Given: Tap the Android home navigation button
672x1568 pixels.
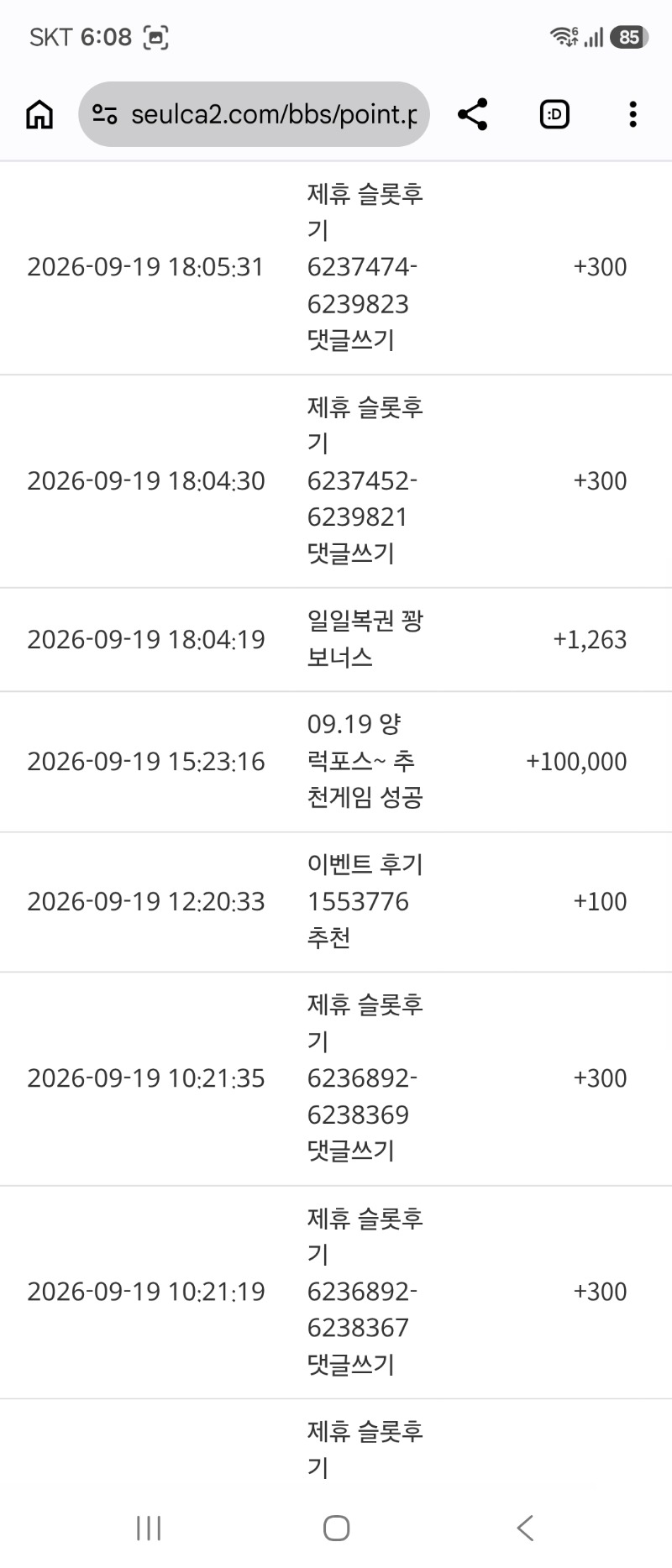Looking at the screenshot, I should 336,1528.
